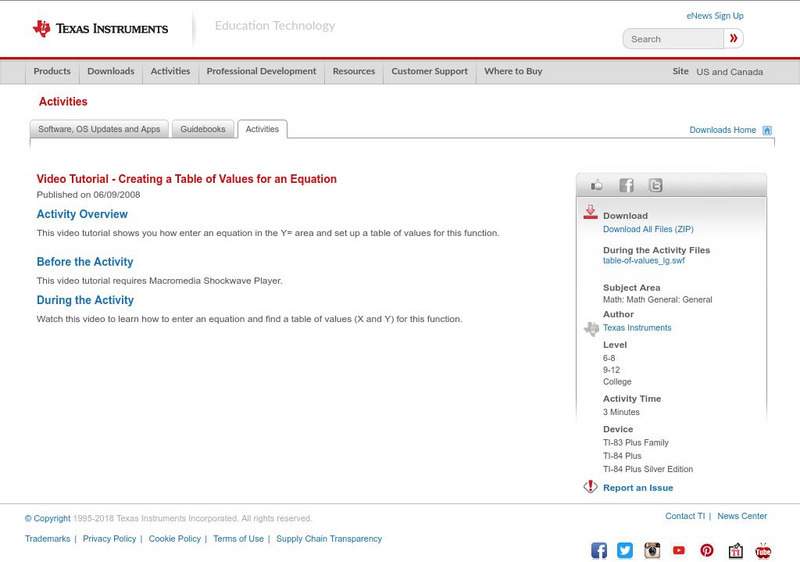Click the Activity Overview heading
The height and width of the screenshot is (562, 800).
click(82, 214)
